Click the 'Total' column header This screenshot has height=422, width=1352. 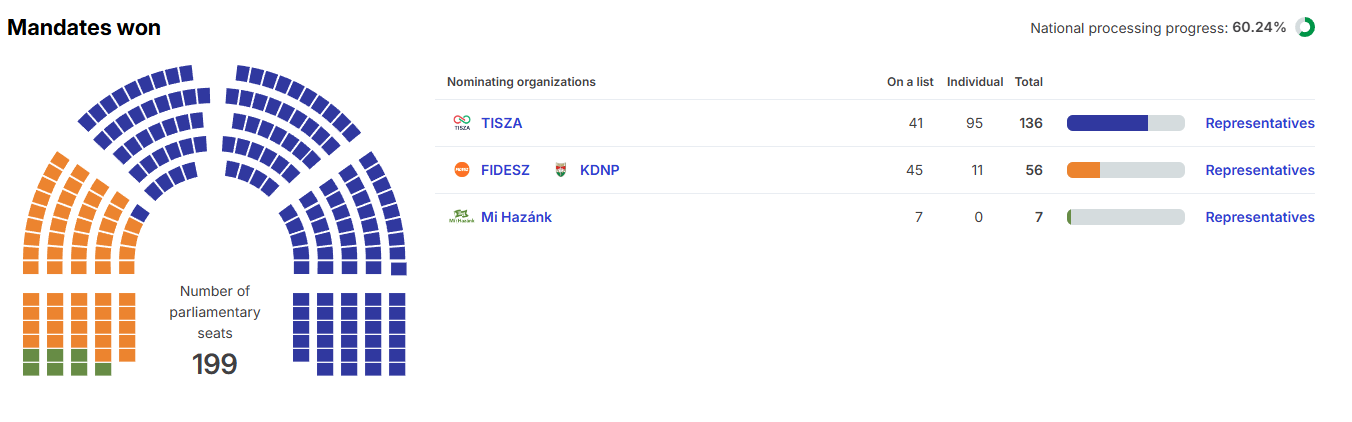[1029, 82]
